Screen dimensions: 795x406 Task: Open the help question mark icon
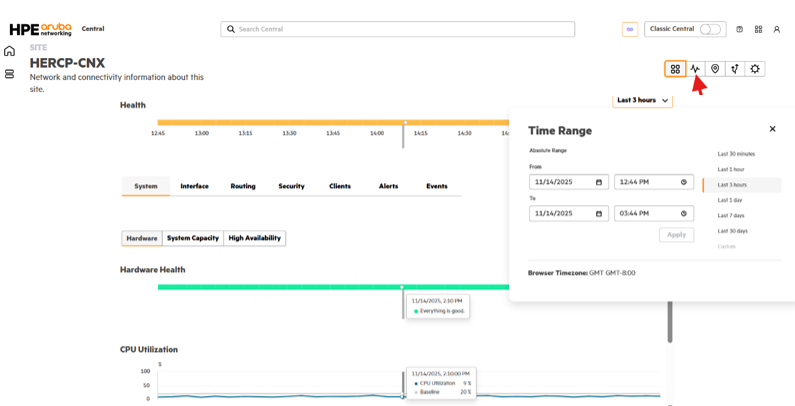739,29
